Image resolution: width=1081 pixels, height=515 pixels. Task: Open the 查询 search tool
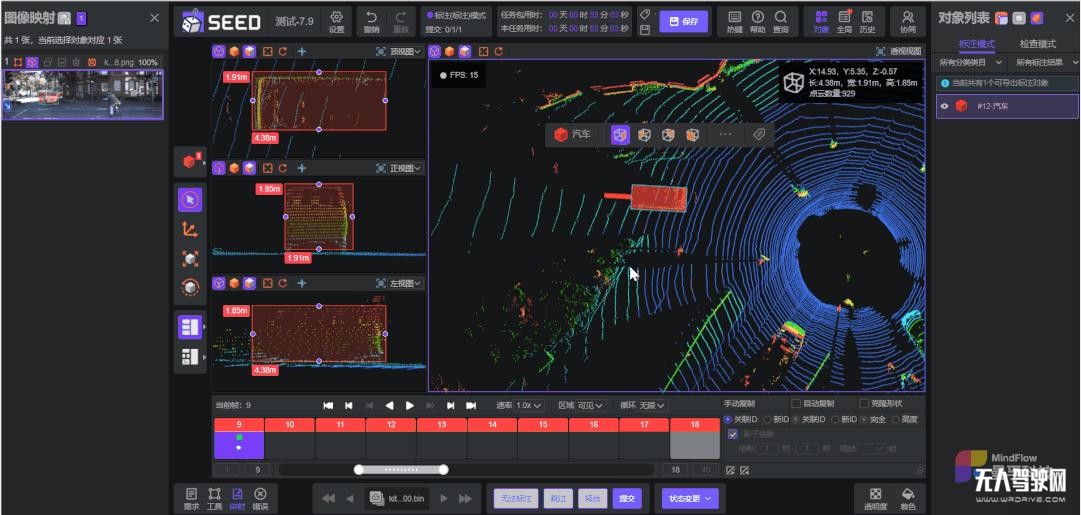point(781,22)
